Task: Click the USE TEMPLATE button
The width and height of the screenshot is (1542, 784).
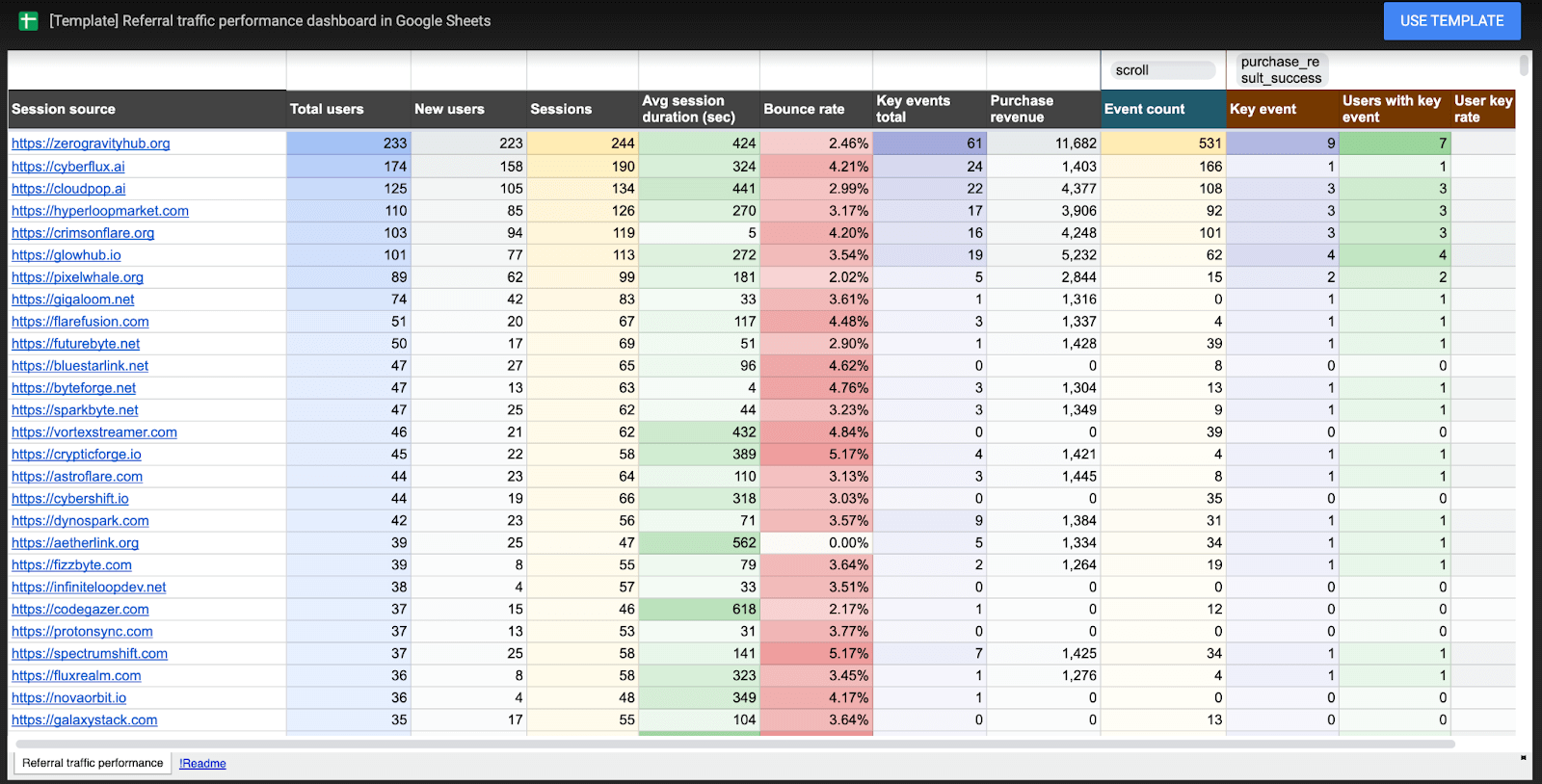Action: pyautogui.click(x=1451, y=20)
